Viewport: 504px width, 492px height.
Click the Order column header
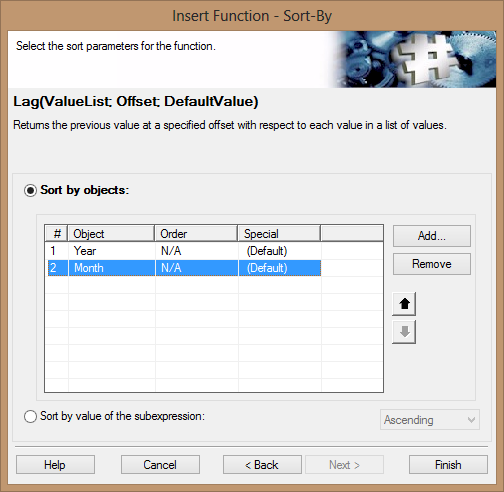tap(196, 234)
